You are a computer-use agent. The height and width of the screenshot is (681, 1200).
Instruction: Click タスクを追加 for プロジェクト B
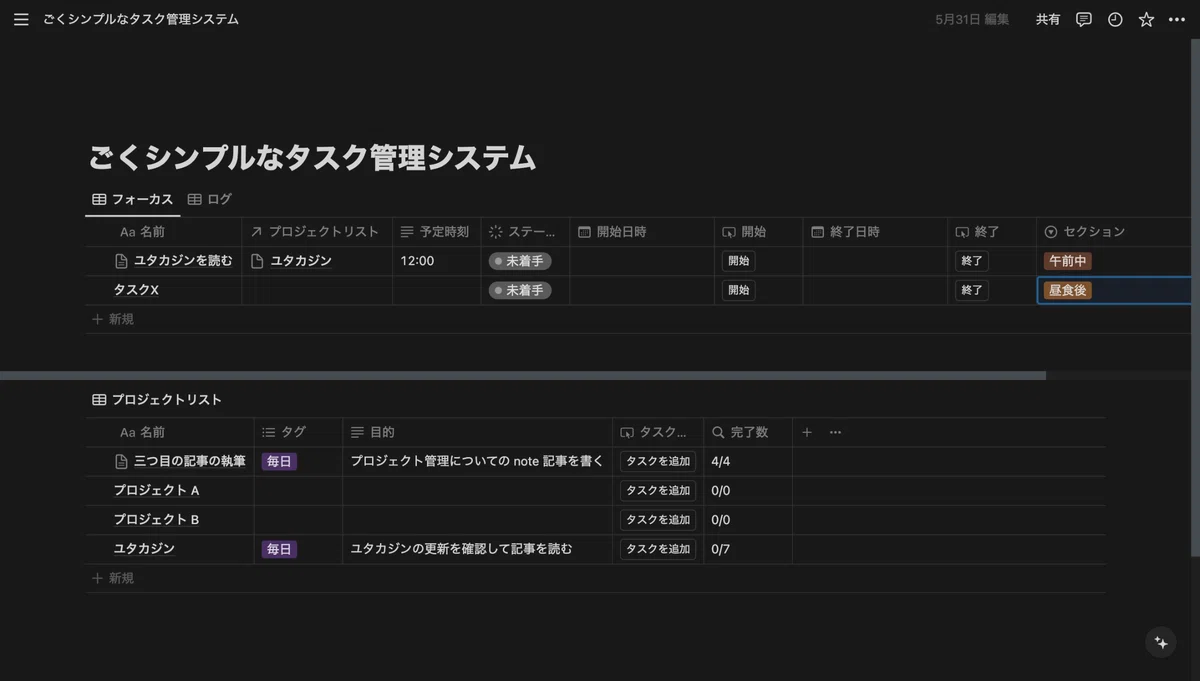pyautogui.click(x=658, y=520)
